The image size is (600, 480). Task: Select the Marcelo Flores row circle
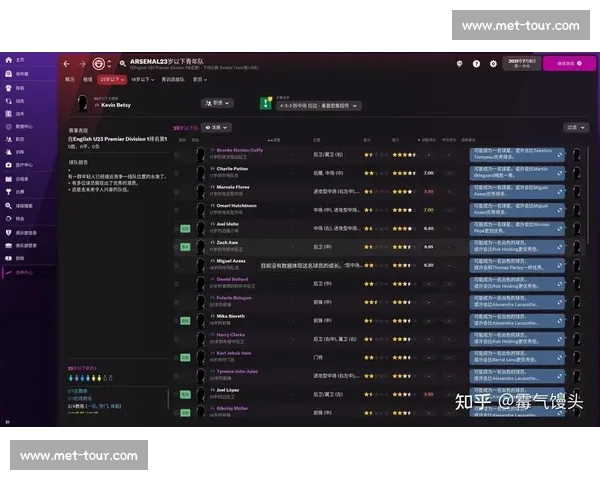[x=176, y=191]
